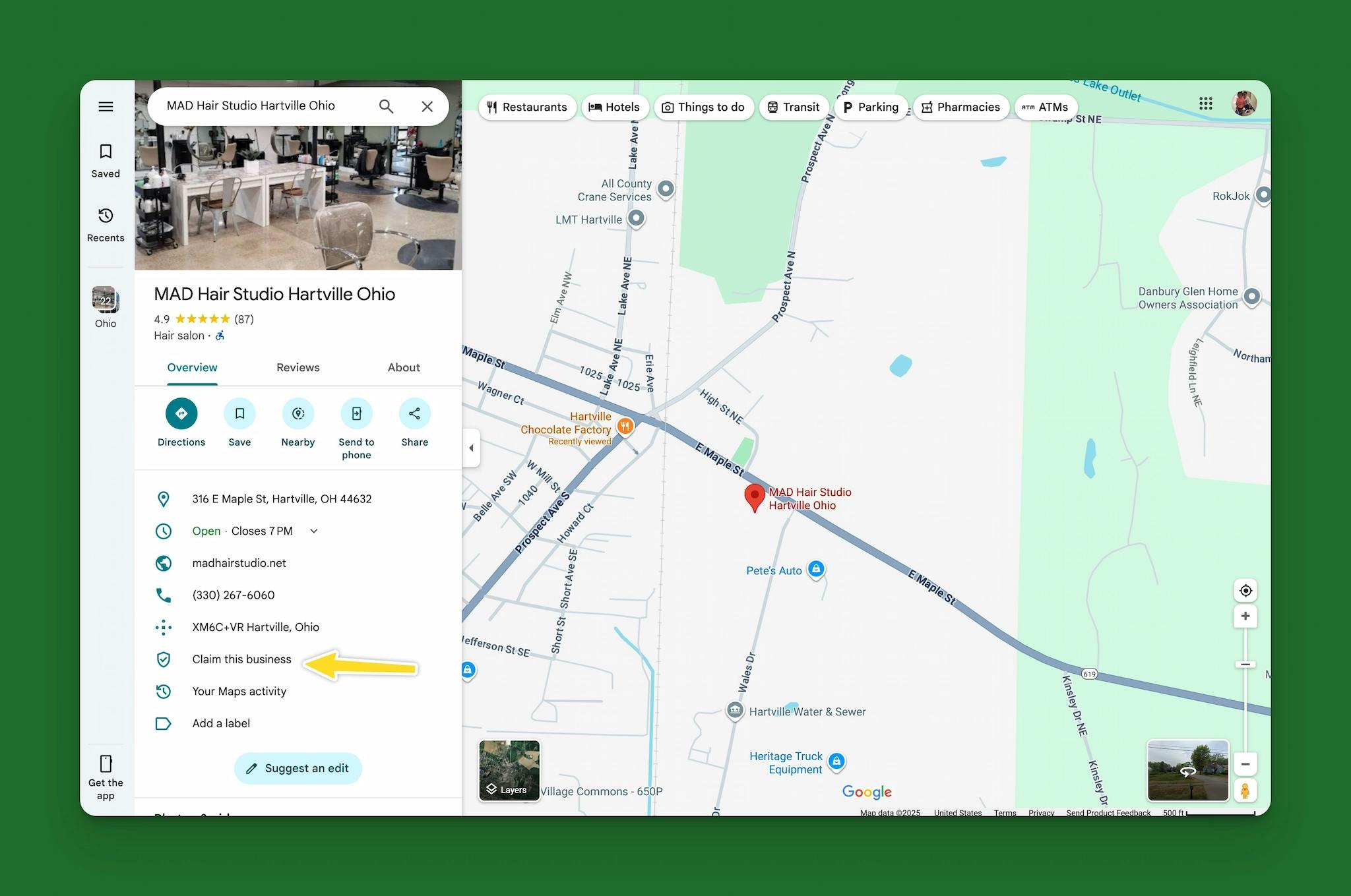
Task: Click All County Crane Services pin
Action: point(666,189)
